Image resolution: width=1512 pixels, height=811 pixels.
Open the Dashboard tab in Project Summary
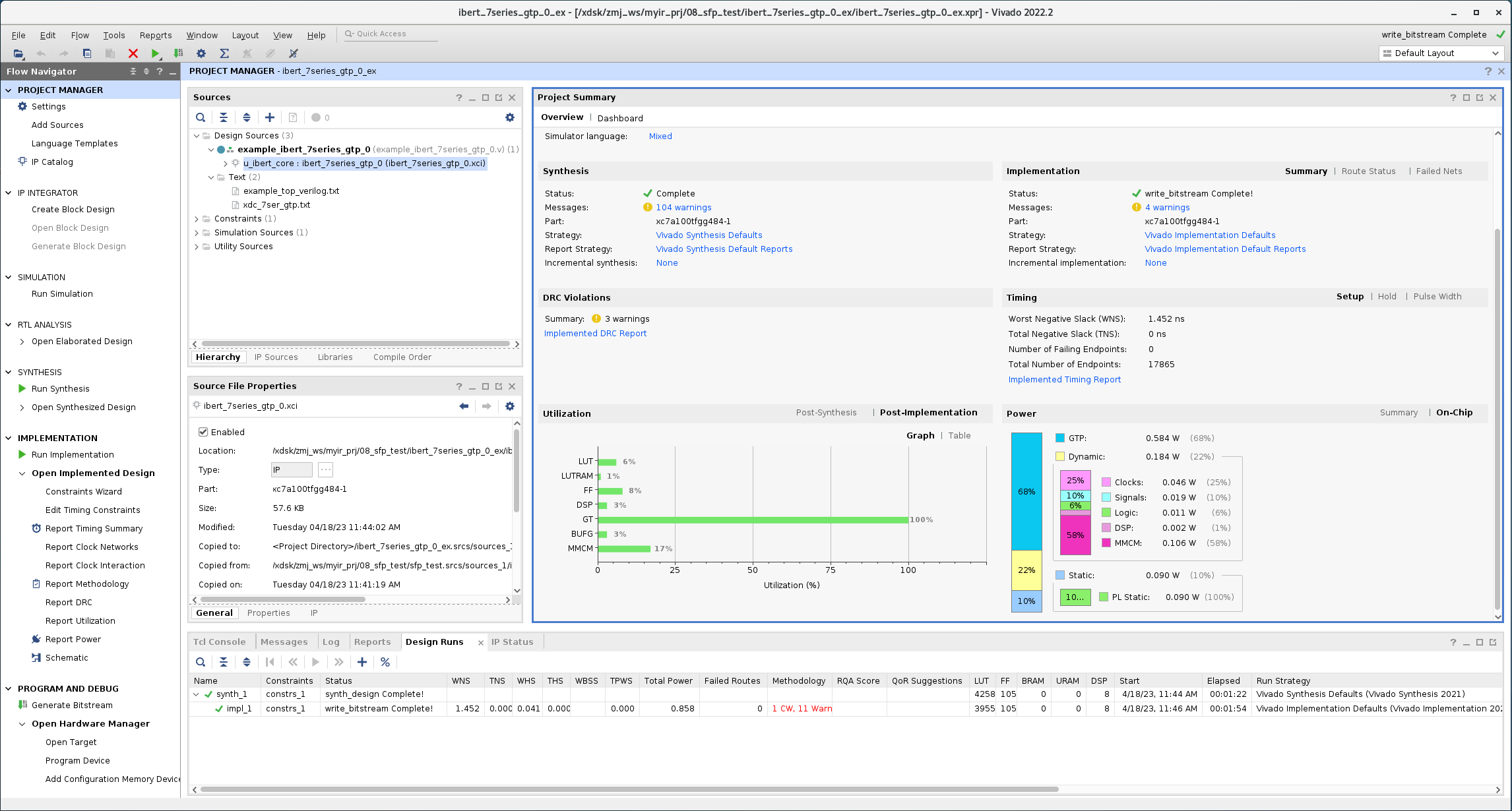point(620,119)
